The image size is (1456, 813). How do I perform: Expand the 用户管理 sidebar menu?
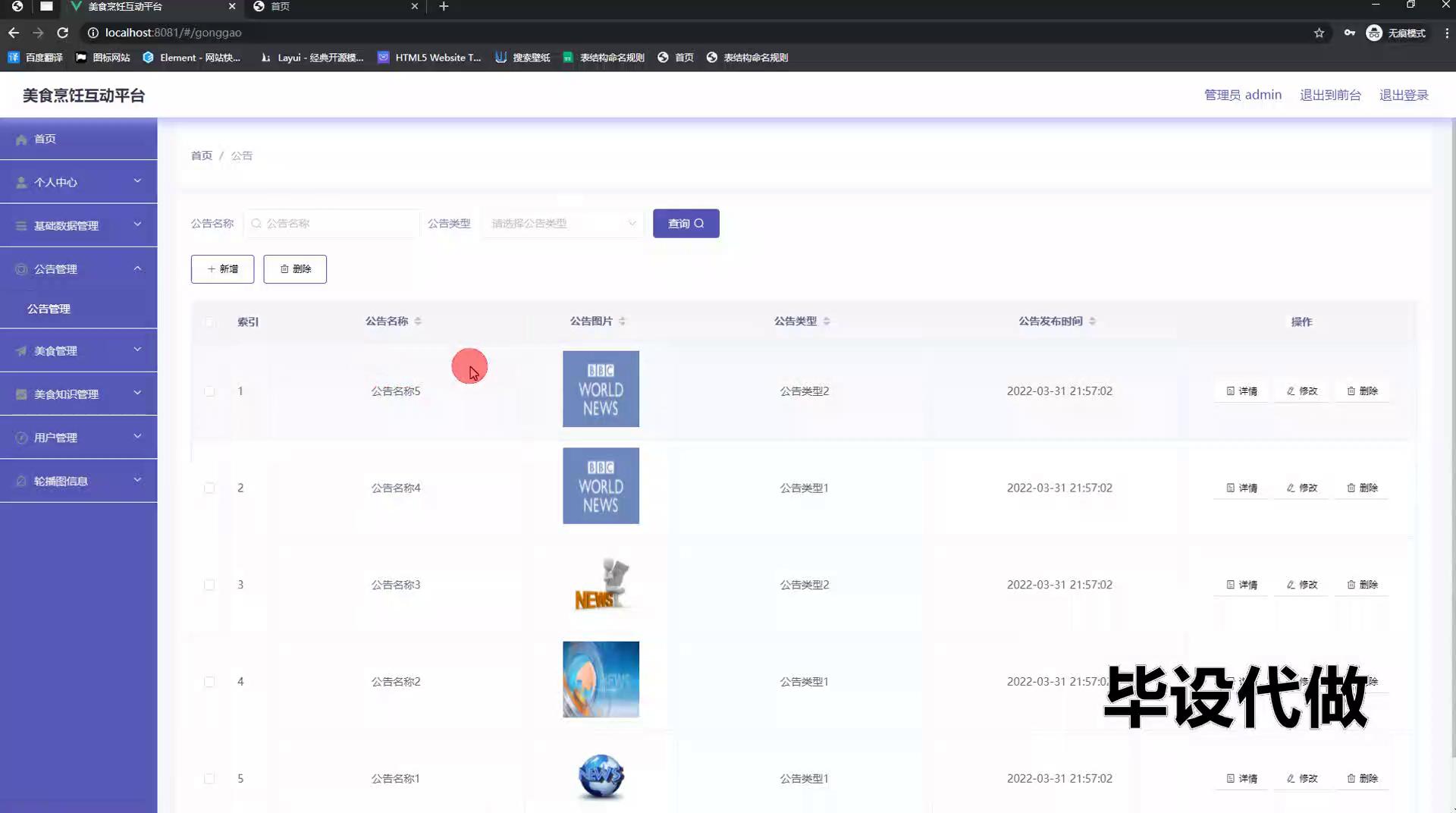[79, 438]
